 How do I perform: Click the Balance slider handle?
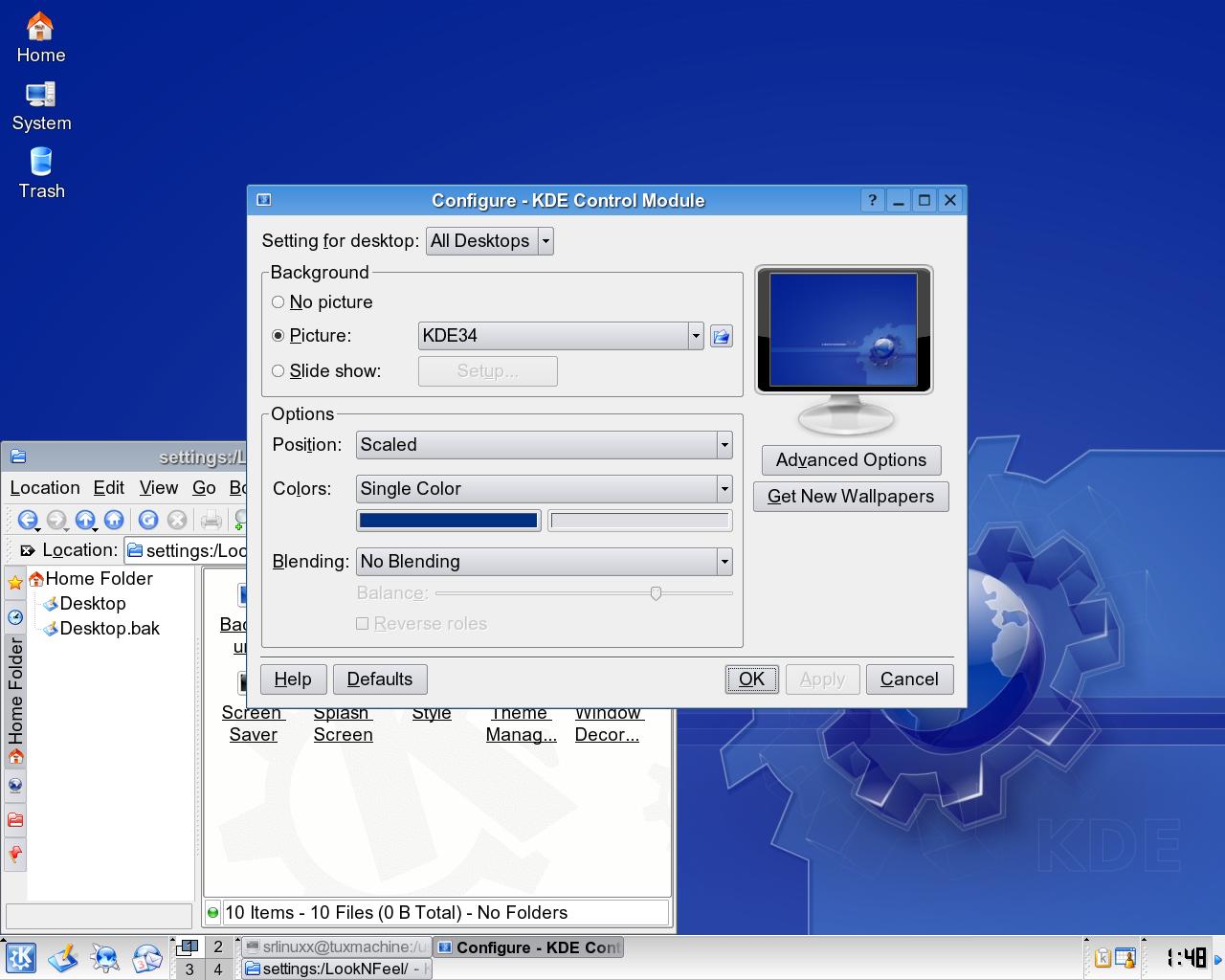(656, 593)
